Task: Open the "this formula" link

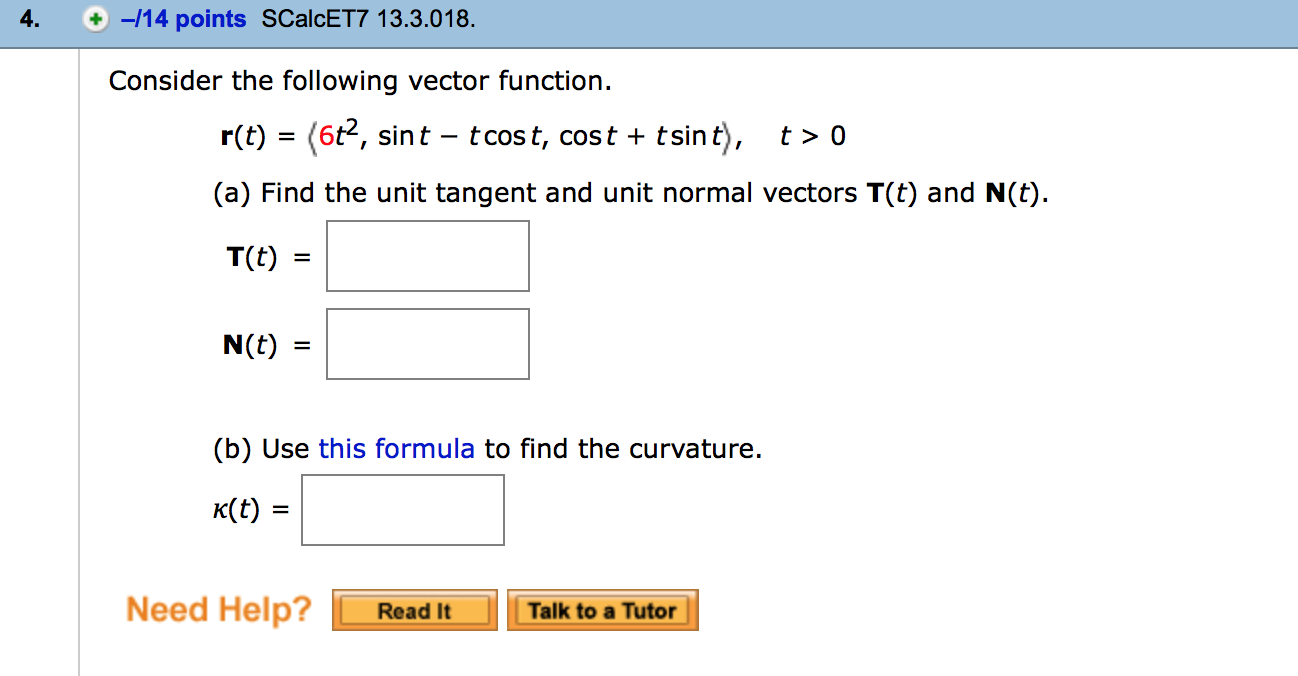Action: (396, 449)
